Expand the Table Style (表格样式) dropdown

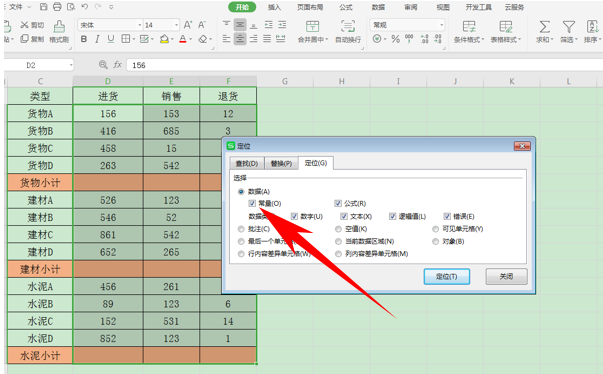tap(520, 39)
